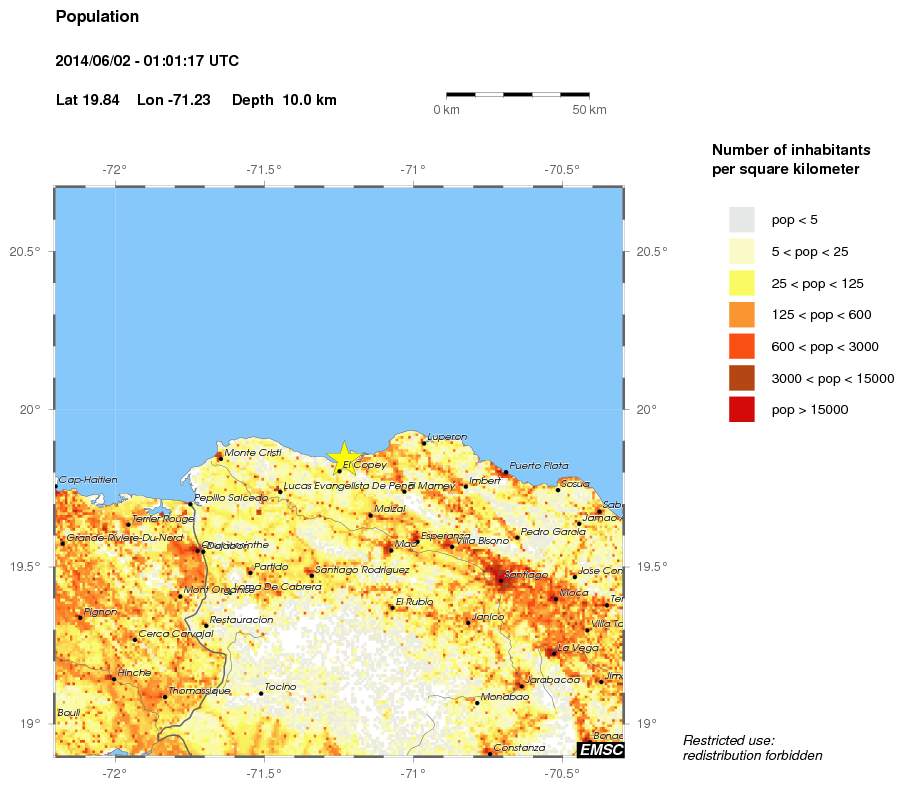The height and width of the screenshot is (788, 904).
Task: Click the 'Population' title text
Action: [98, 17]
